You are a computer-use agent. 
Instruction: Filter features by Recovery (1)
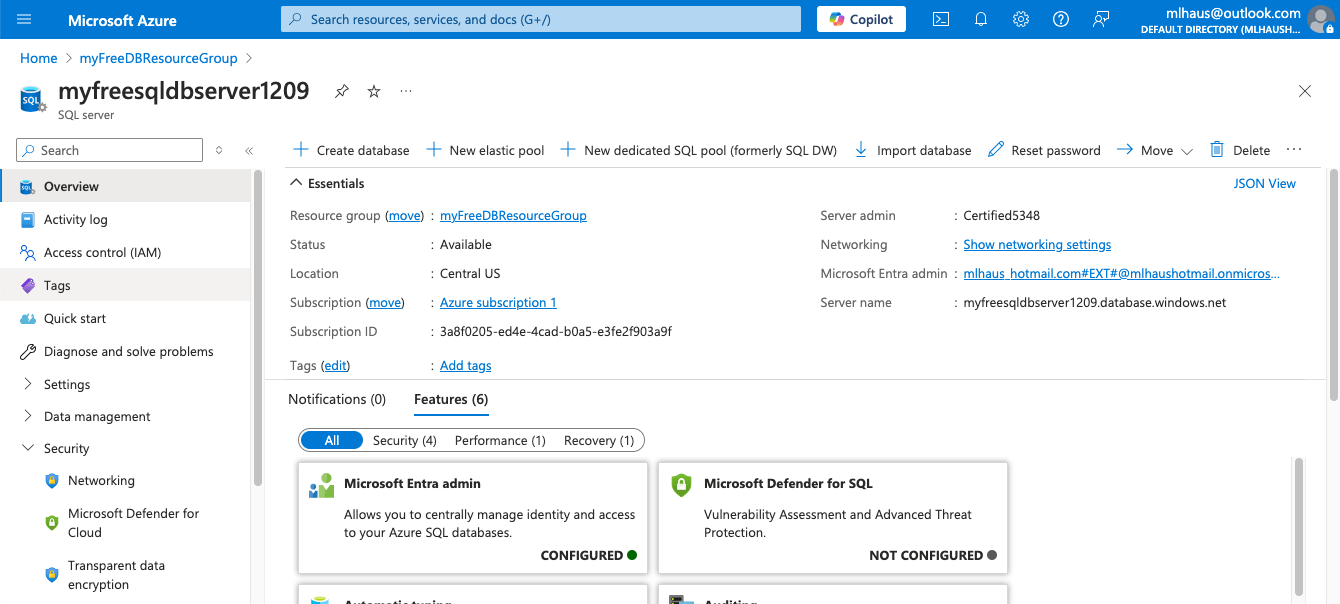(x=599, y=440)
